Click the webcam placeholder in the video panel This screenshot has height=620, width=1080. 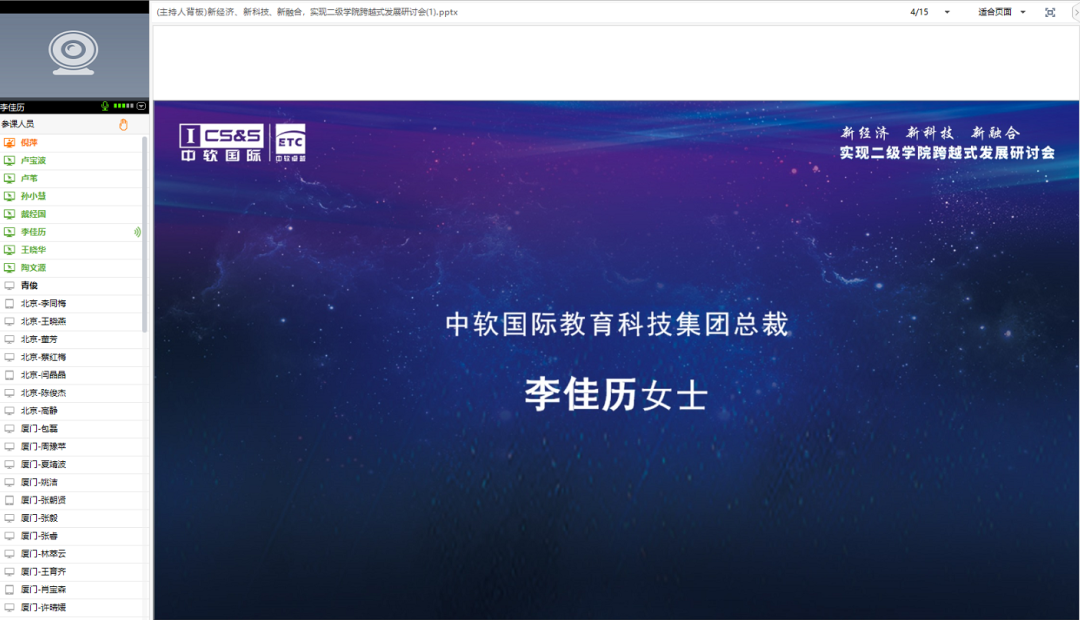click(73, 53)
